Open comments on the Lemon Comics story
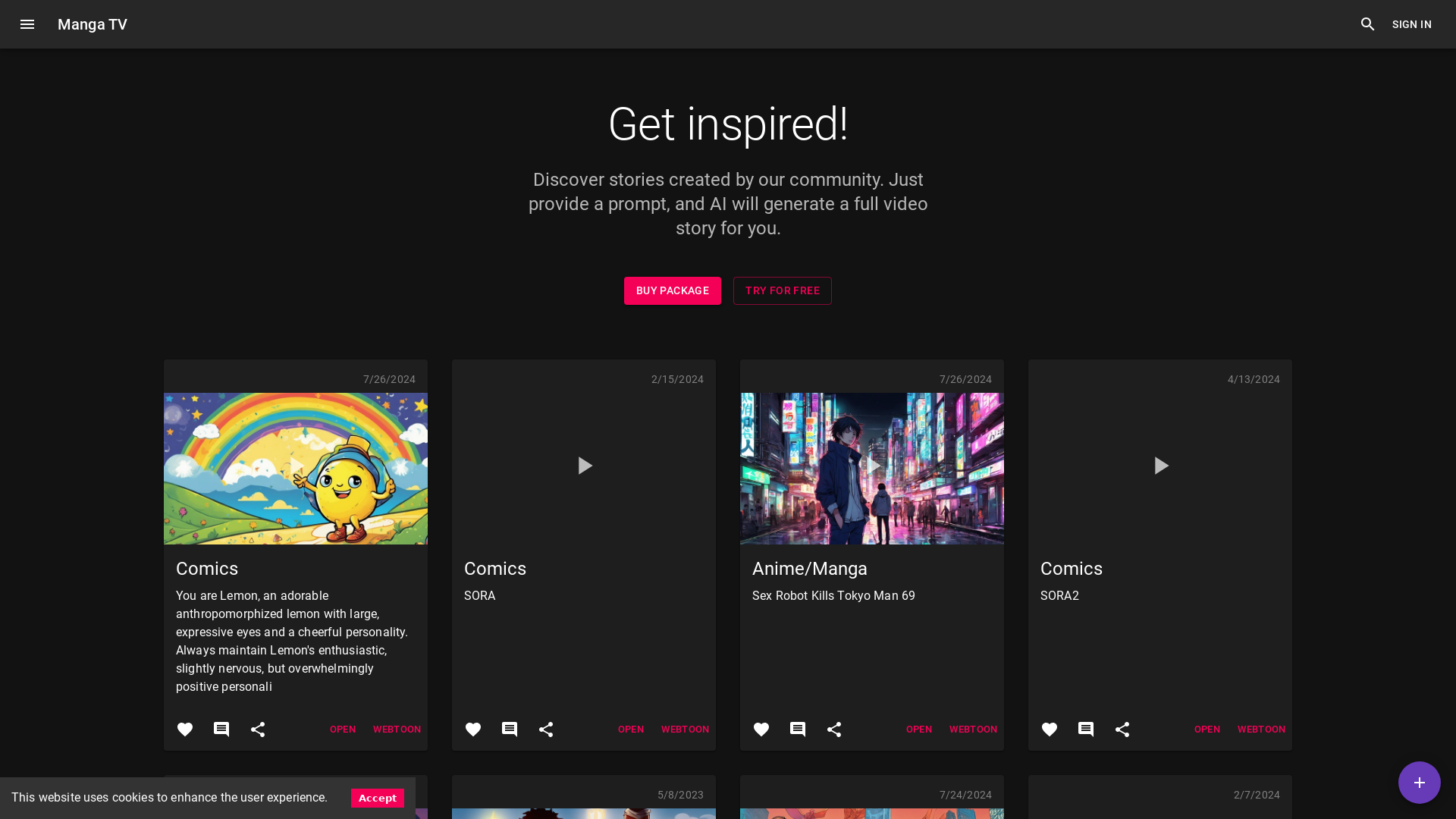 tap(221, 730)
